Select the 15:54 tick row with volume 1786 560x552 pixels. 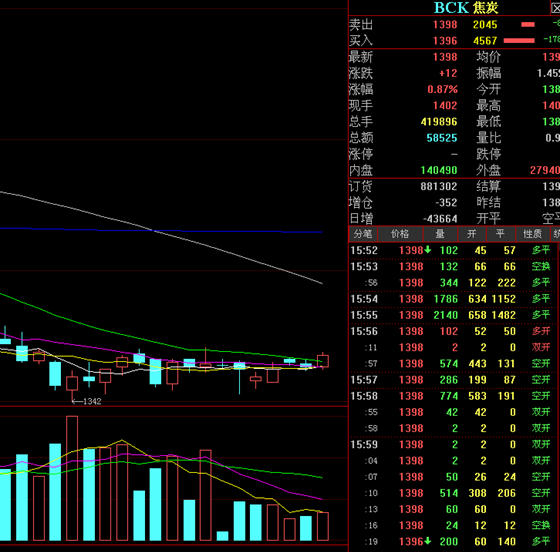tap(453, 299)
